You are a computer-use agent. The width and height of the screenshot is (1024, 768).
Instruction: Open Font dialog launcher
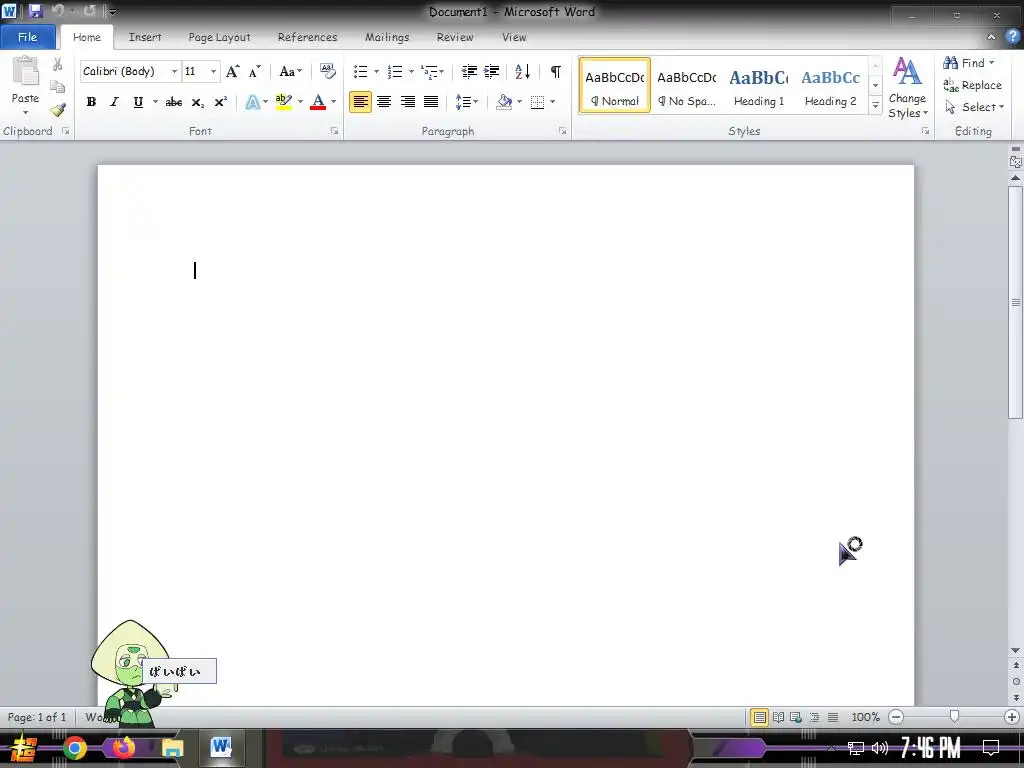[334, 131]
